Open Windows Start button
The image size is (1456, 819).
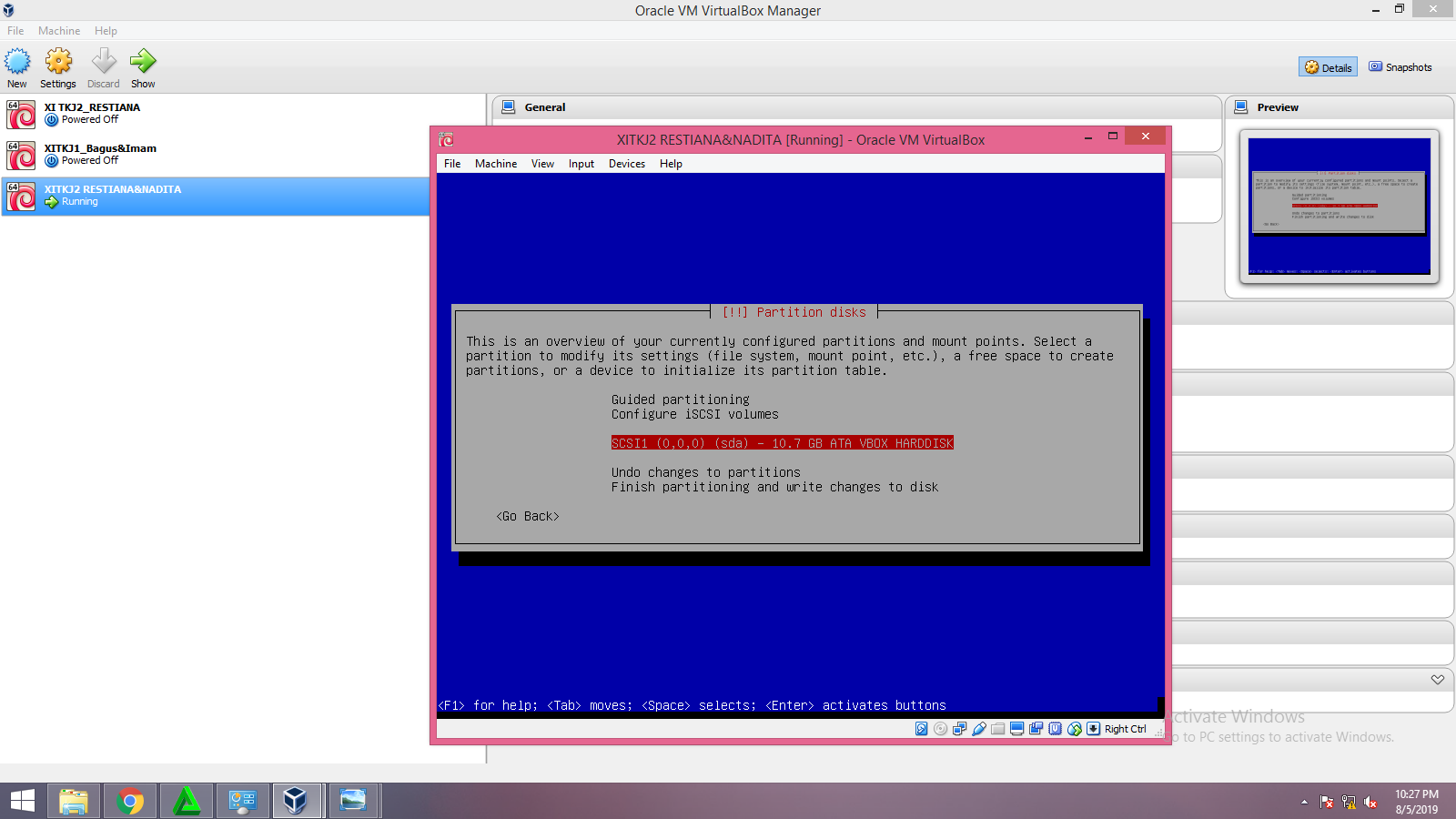point(23,801)
